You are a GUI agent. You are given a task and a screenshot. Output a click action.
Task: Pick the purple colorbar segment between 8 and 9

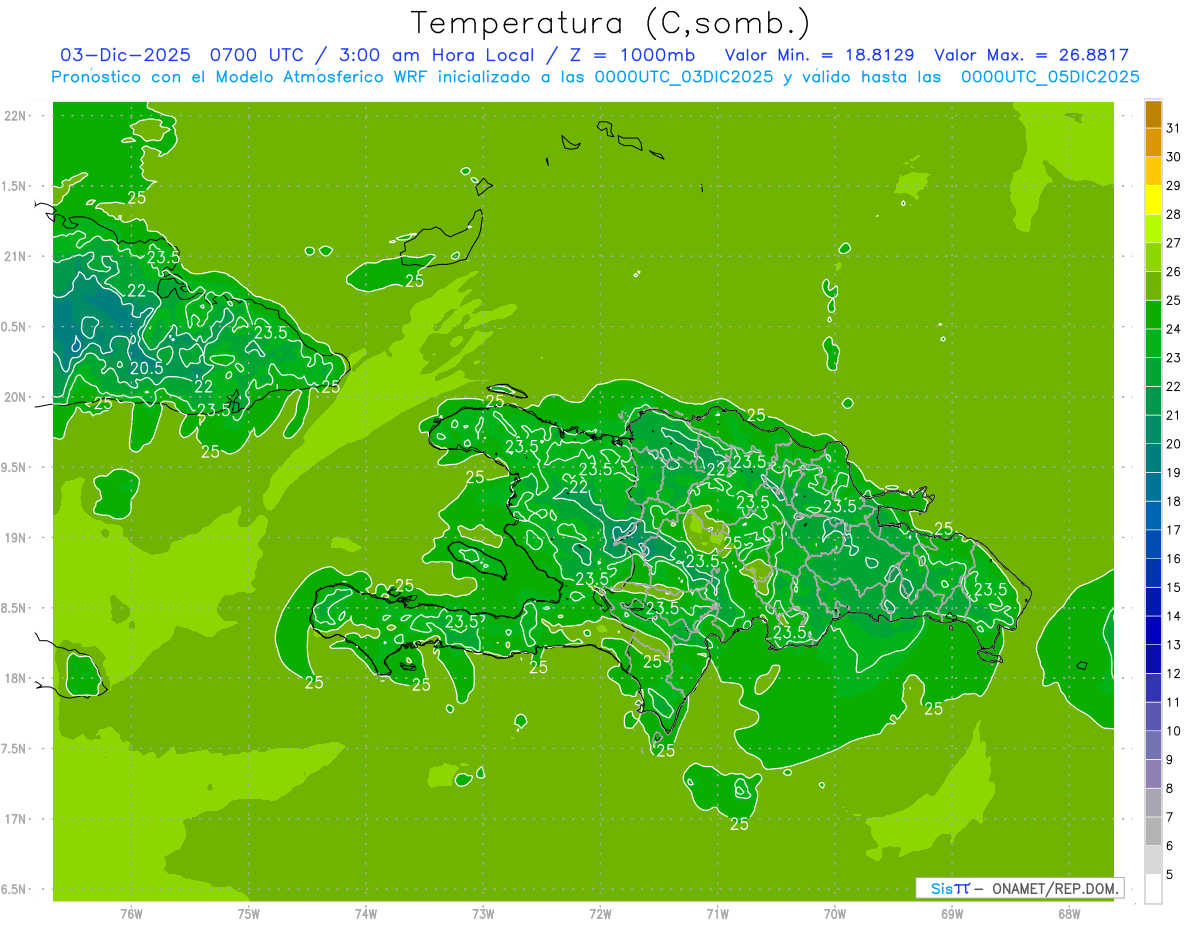coord(1153,775)
